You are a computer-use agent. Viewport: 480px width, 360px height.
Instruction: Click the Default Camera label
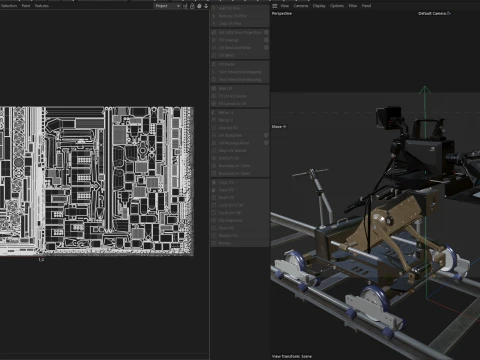pos(434,13)
